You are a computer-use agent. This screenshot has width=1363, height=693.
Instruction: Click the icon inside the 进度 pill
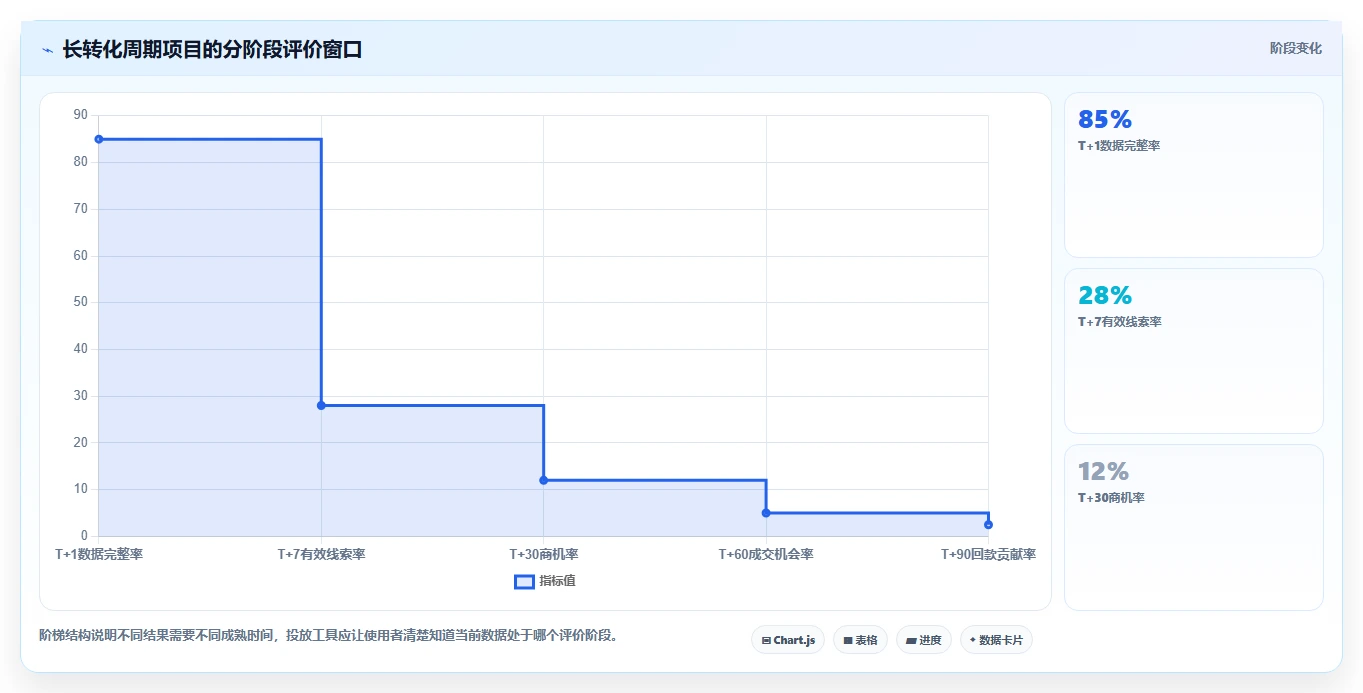click(x=911, y=640)
